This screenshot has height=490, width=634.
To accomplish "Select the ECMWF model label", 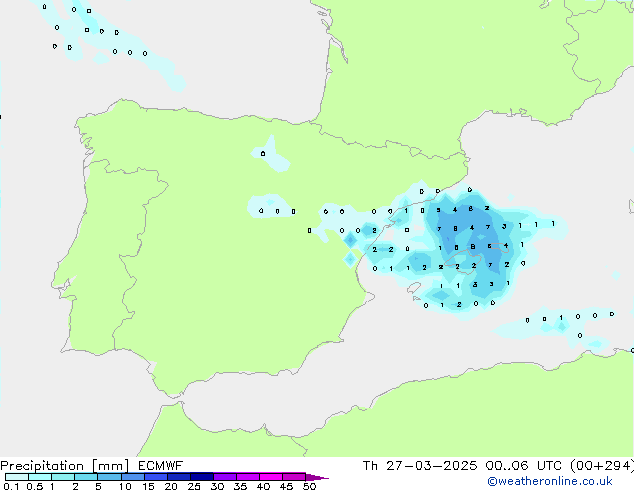I will [x=157, y=465].
